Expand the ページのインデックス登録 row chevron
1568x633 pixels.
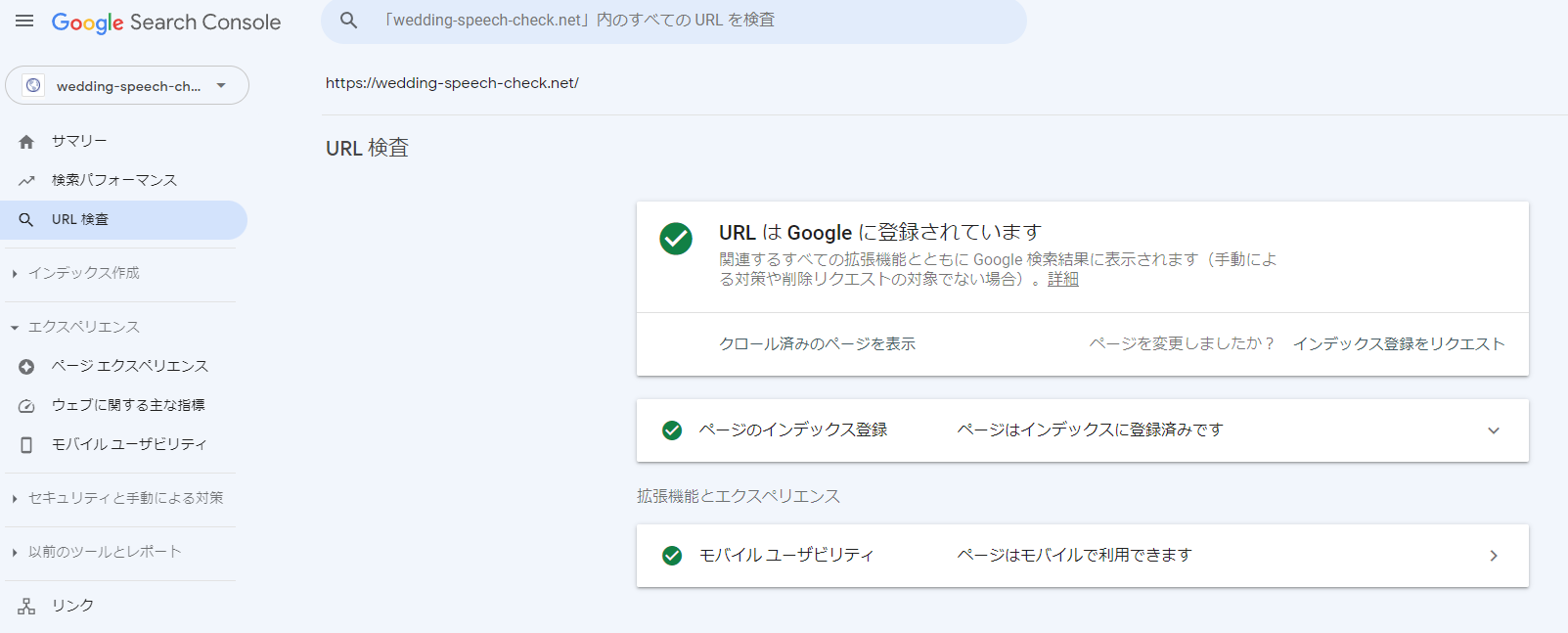click(1494, 430)
